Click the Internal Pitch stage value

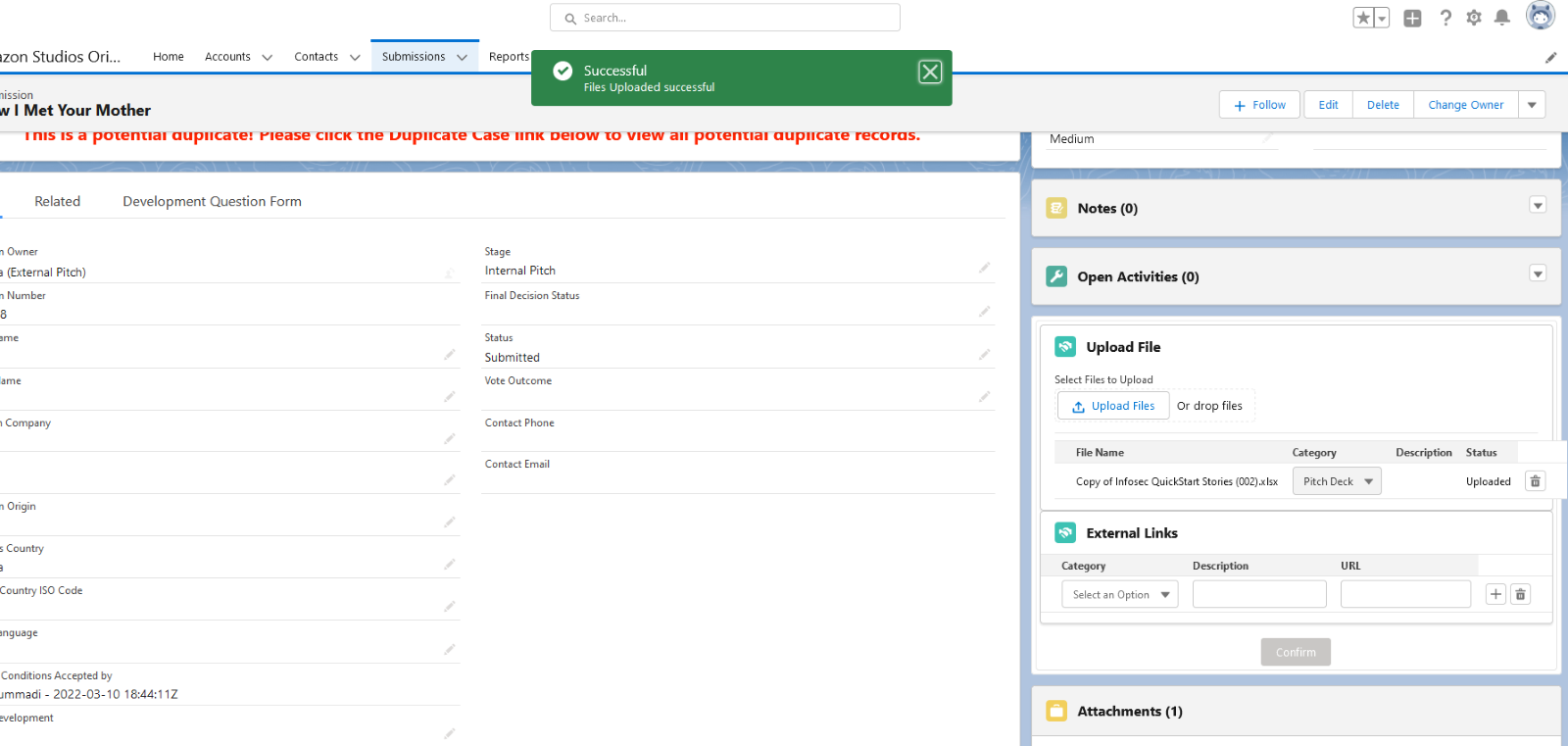(519, 271)
